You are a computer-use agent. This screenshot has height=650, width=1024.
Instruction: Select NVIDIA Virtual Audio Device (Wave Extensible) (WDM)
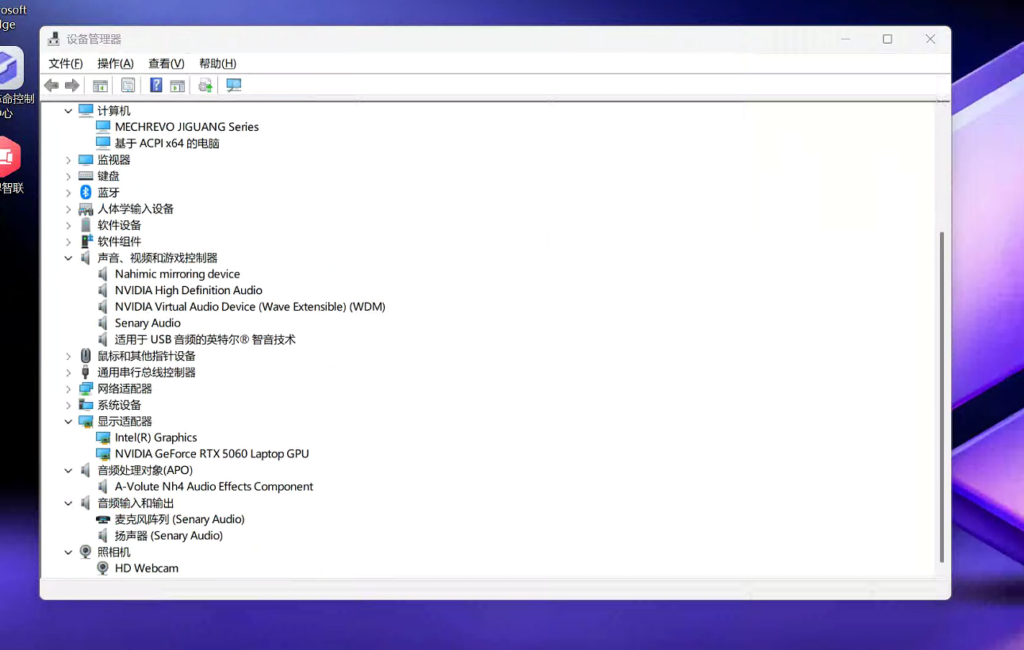point(250,306)
